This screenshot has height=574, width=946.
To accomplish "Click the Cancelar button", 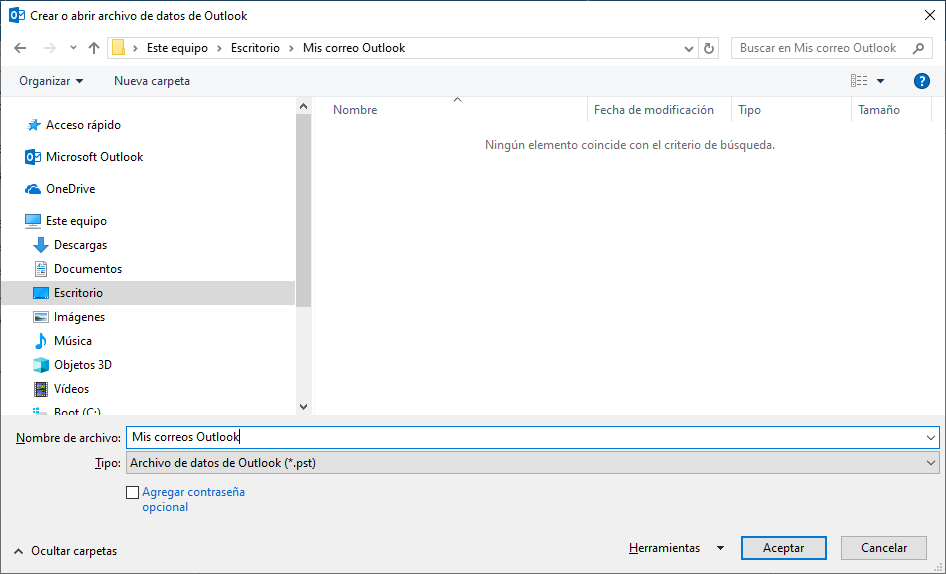I will (x=884, y=548).
